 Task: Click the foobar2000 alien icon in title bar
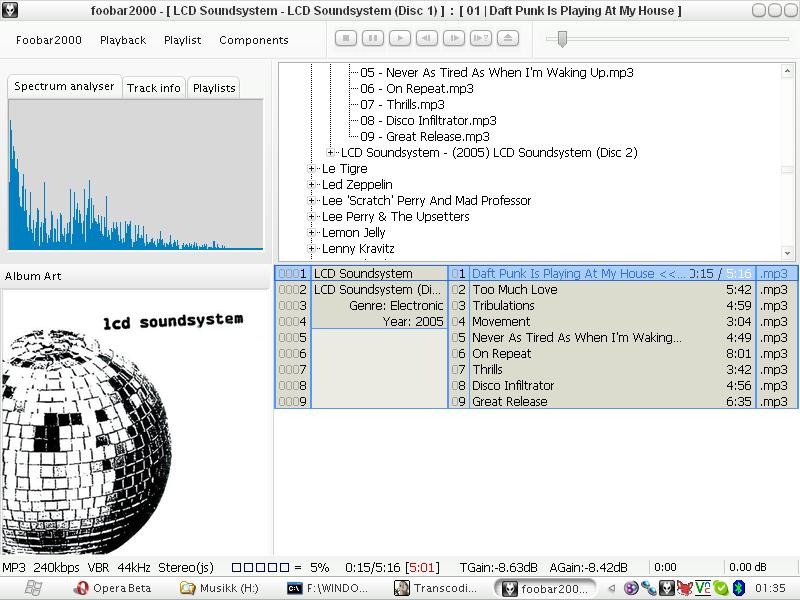[10, 10]
